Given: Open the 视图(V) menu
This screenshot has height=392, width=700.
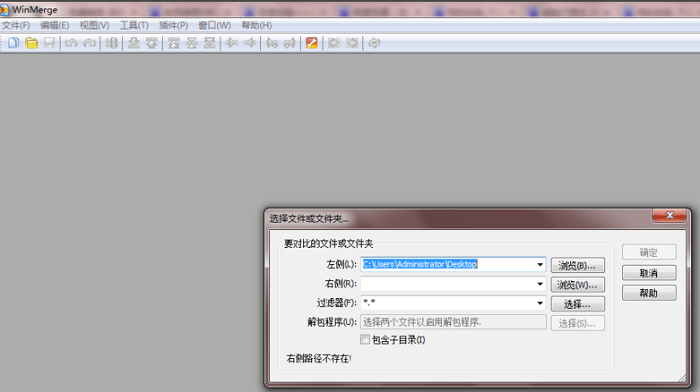Looking at the screenshot, I should 94,25.
